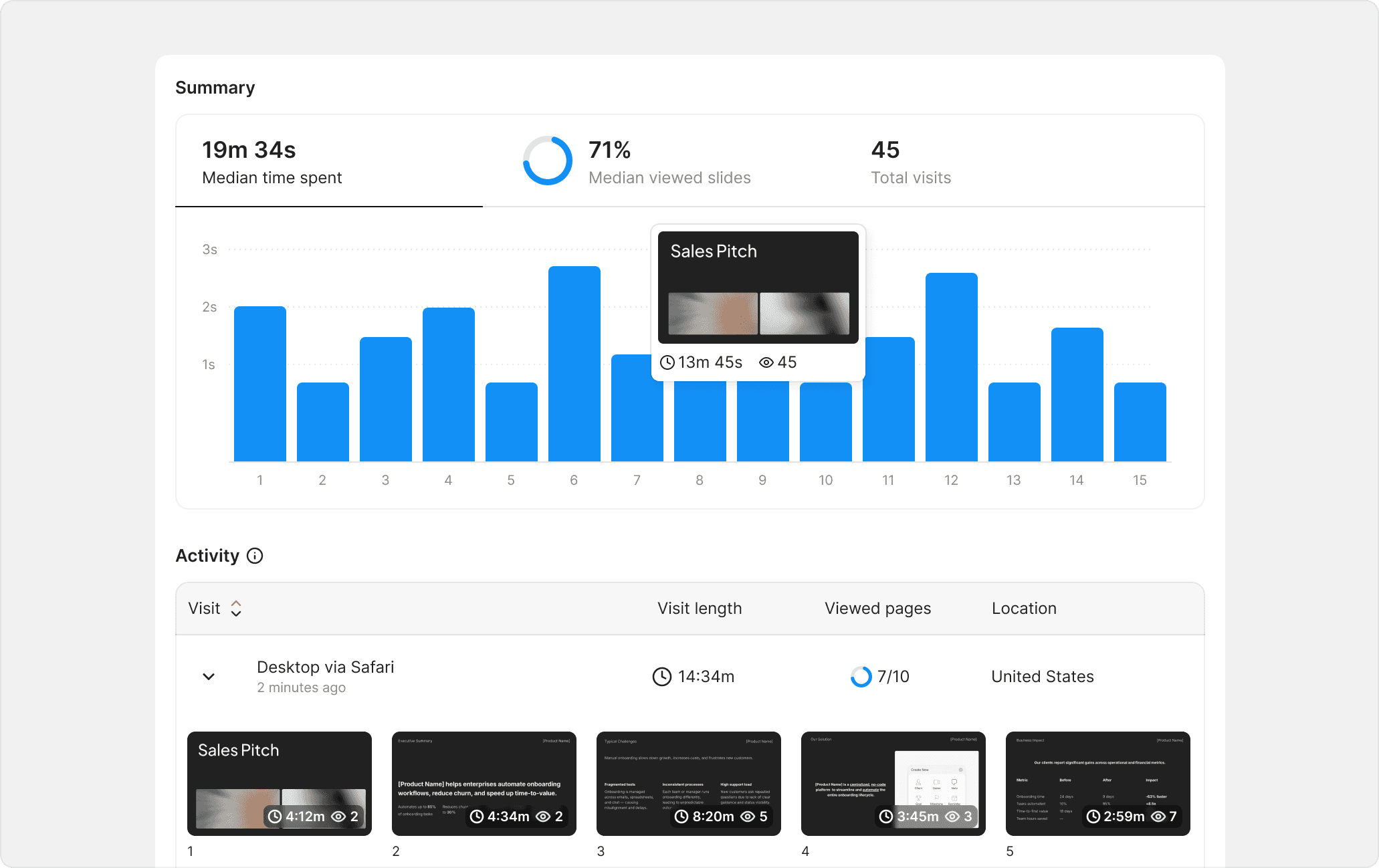
Task: Click clock icon beside 2:59m on slide 5
Action: (1093, 817)
